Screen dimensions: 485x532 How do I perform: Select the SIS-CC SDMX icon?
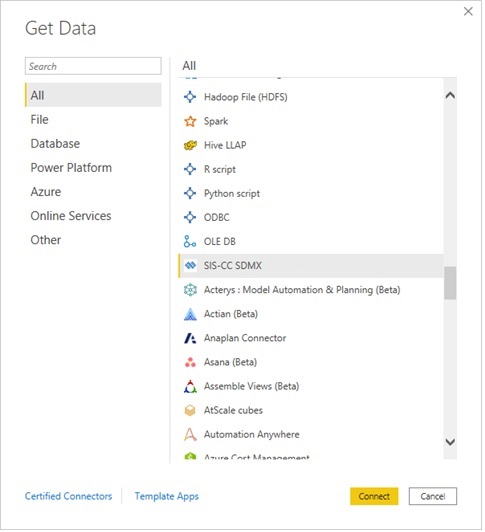(190, 266)
